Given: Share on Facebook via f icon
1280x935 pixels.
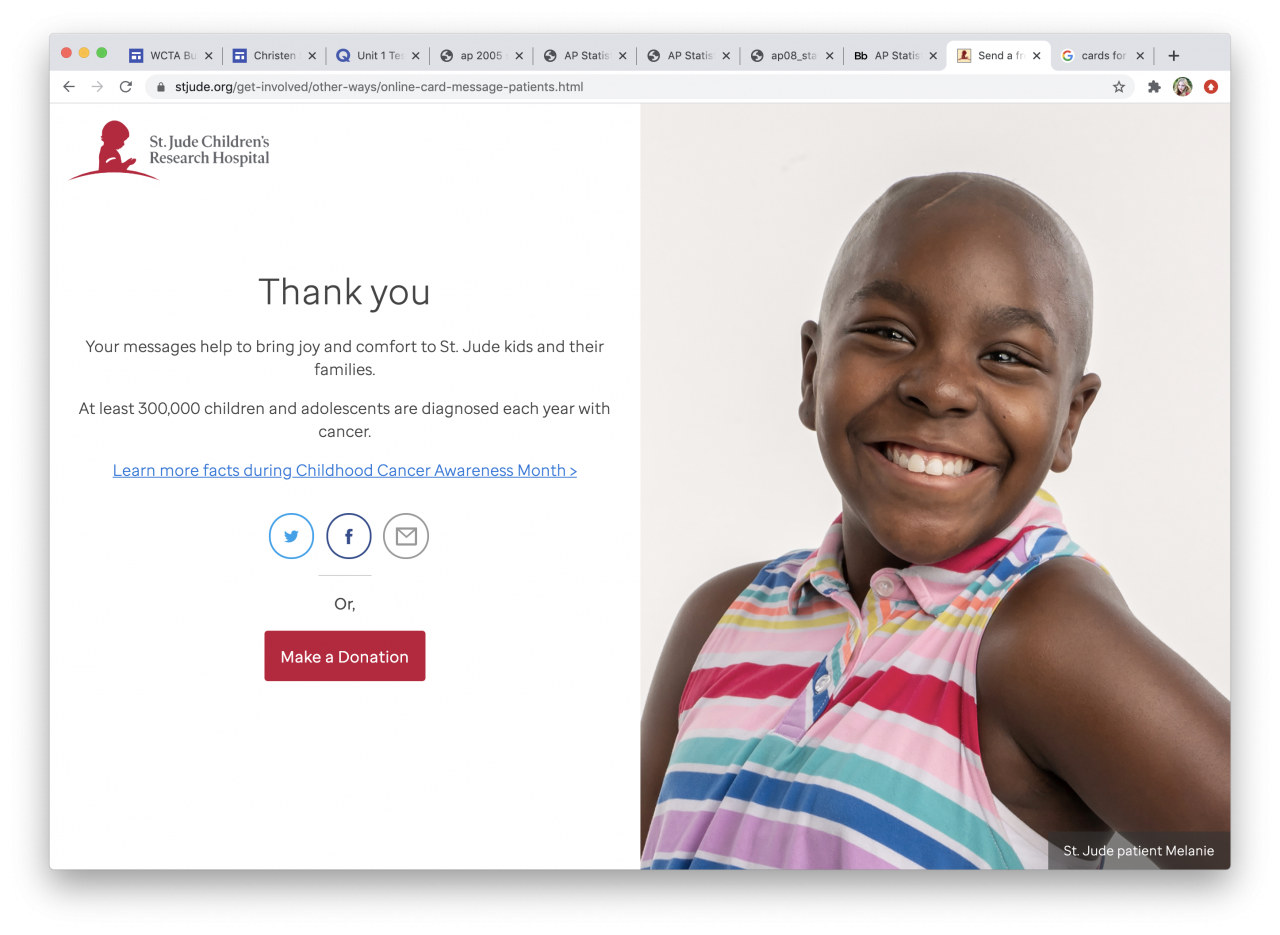Looking at the screenshot, I should point(349,536).
